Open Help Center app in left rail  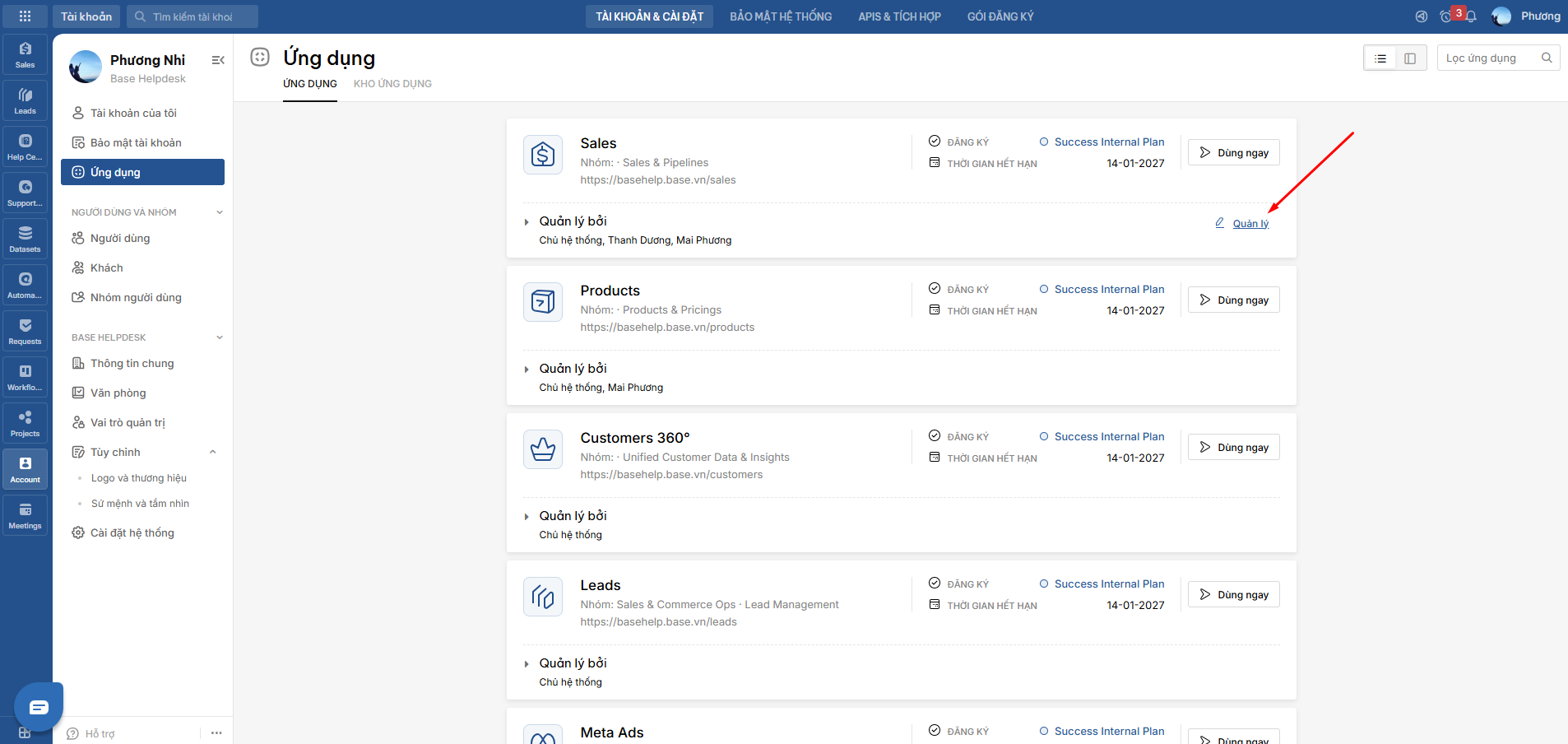(x=26, y=147)
